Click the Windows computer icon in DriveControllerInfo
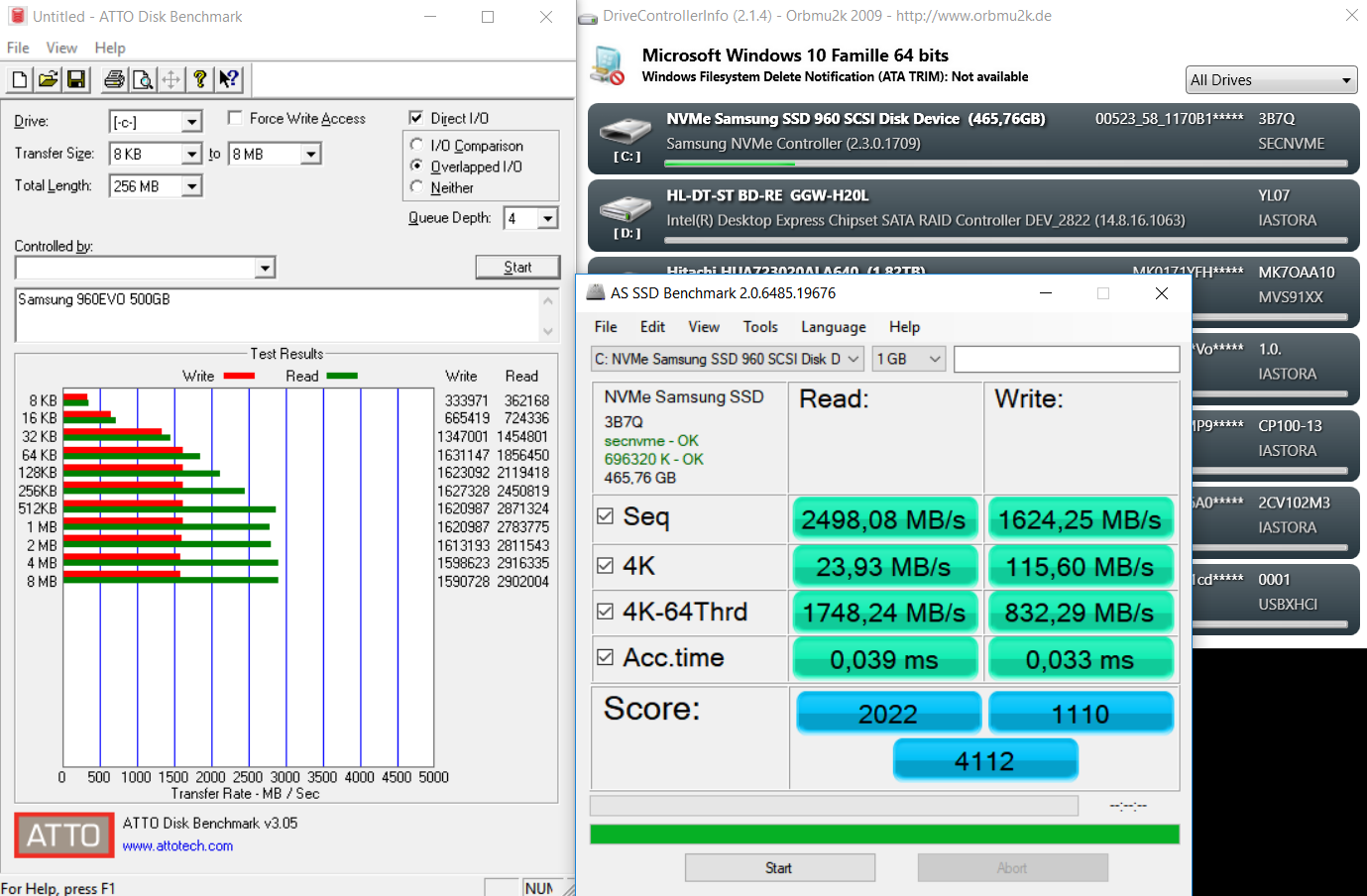The image size is (1367, 896). tap(607, 64)
